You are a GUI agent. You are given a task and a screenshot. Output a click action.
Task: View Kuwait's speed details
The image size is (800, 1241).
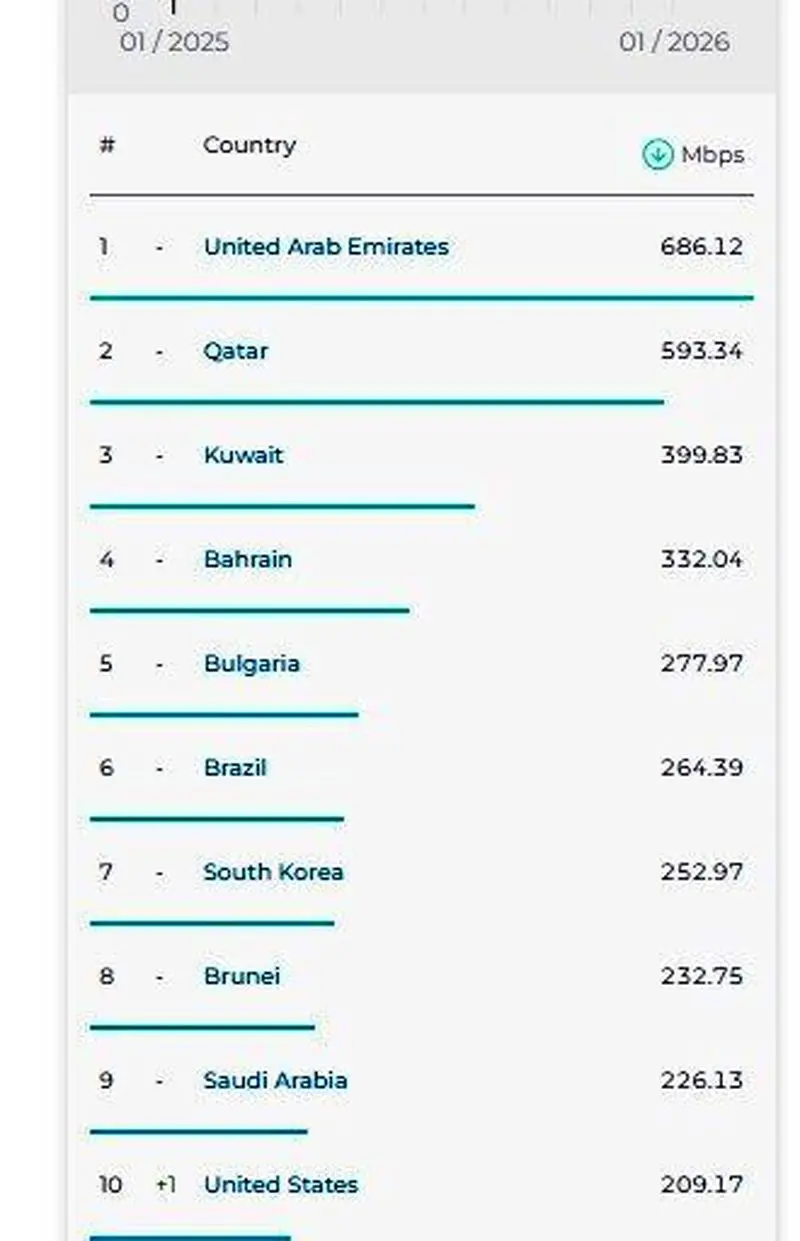[242, 455]
